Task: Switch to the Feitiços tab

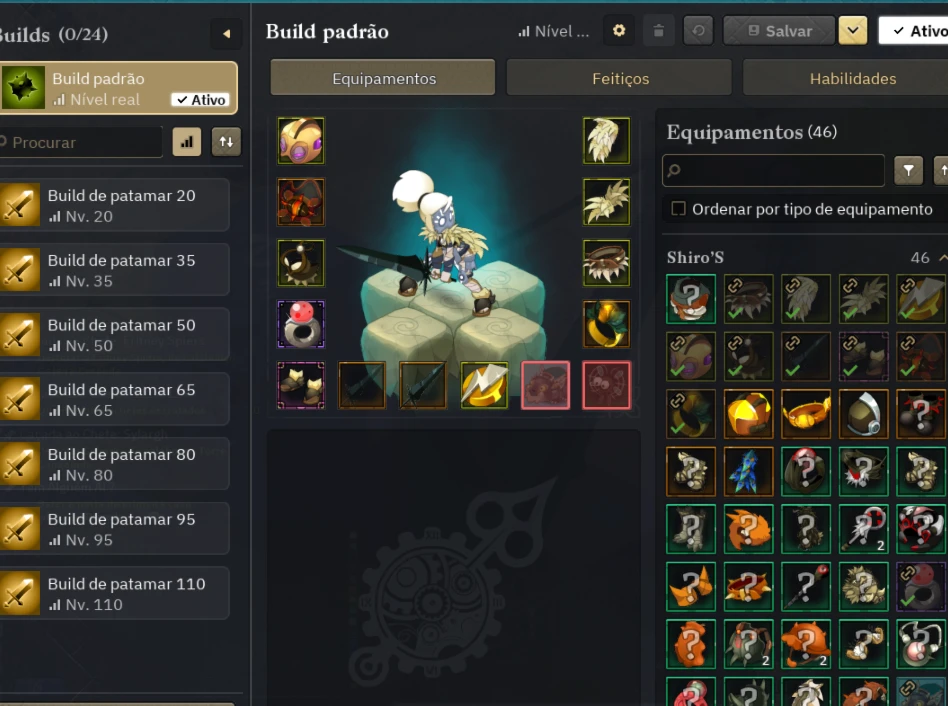Action: 619,79
